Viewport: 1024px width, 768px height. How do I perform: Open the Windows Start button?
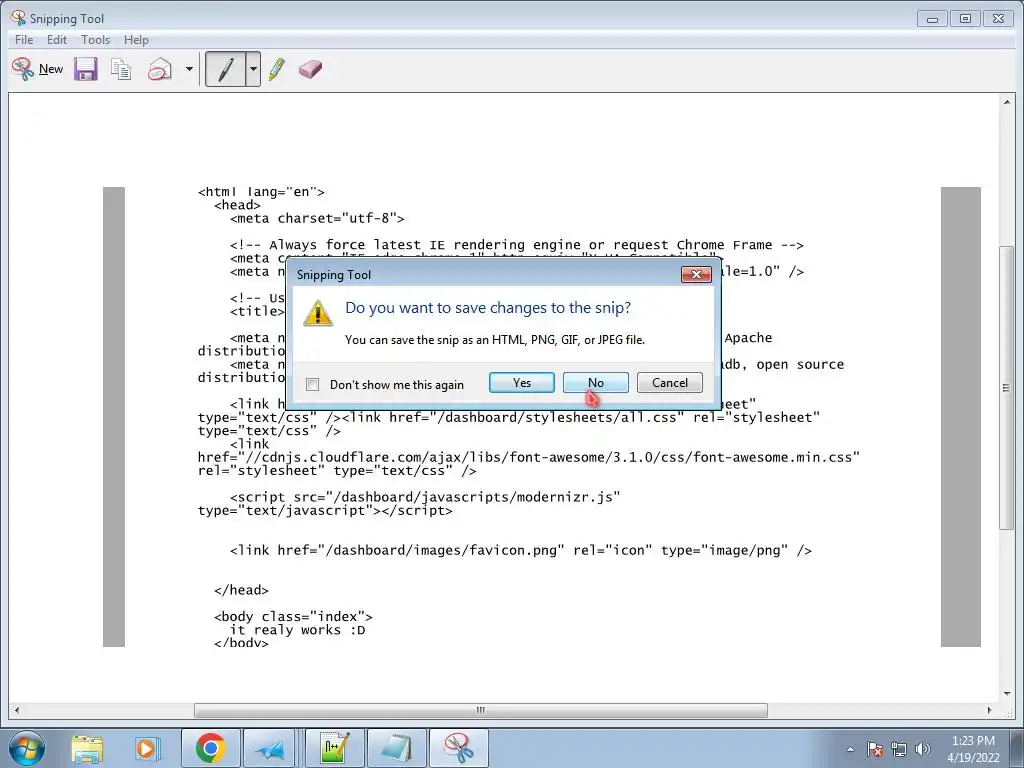[x=26, y=748]
